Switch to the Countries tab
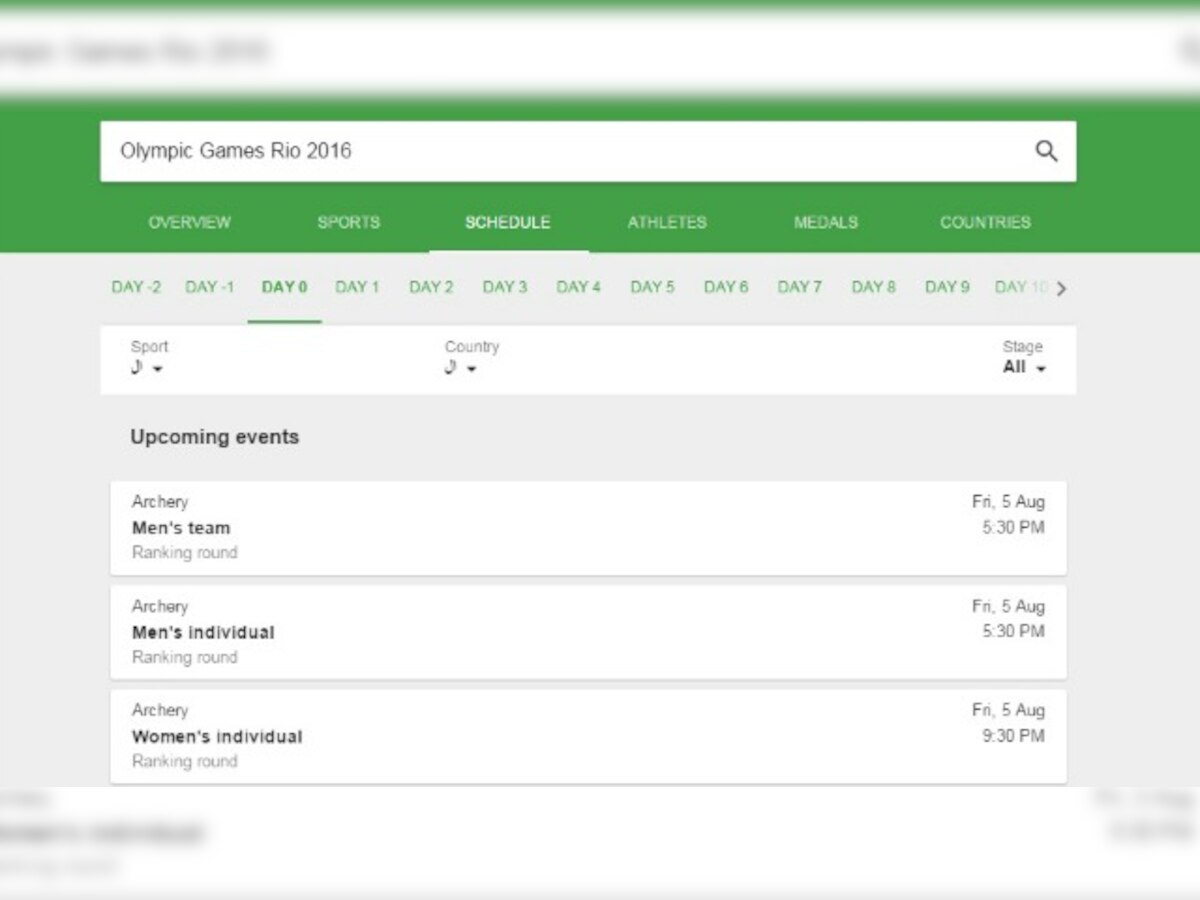The image size is (1200, 900). pyautogui.click(x=985, y=222)
